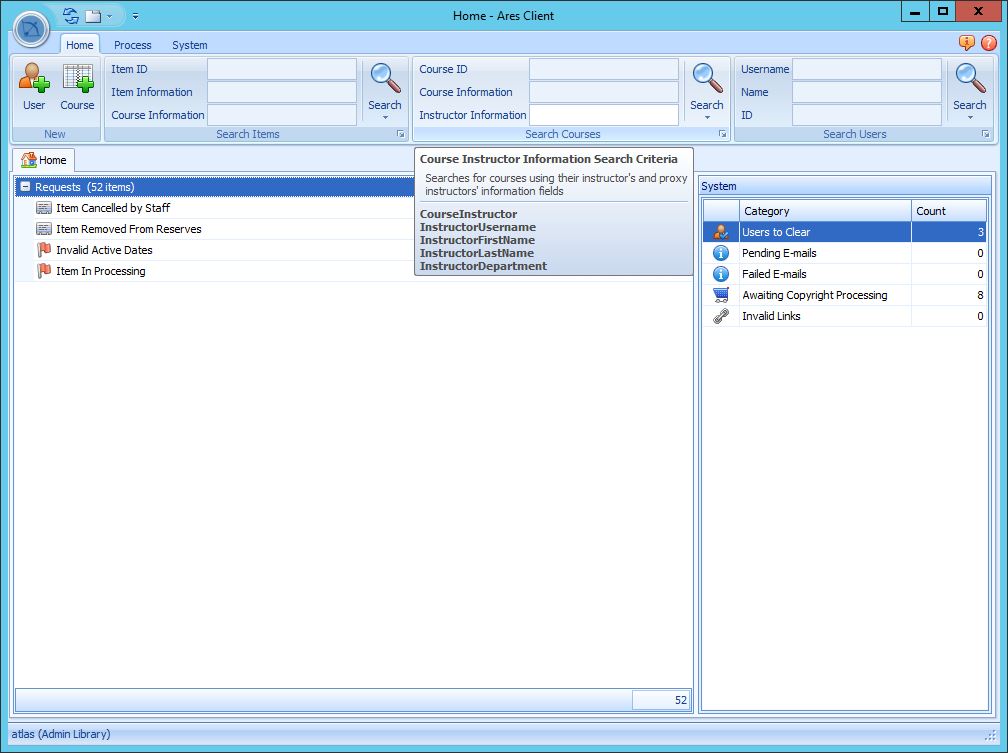Click the Search Items magnifier icon
The height and width of the screenshot is (753, 1008).
tap(385, 78)
